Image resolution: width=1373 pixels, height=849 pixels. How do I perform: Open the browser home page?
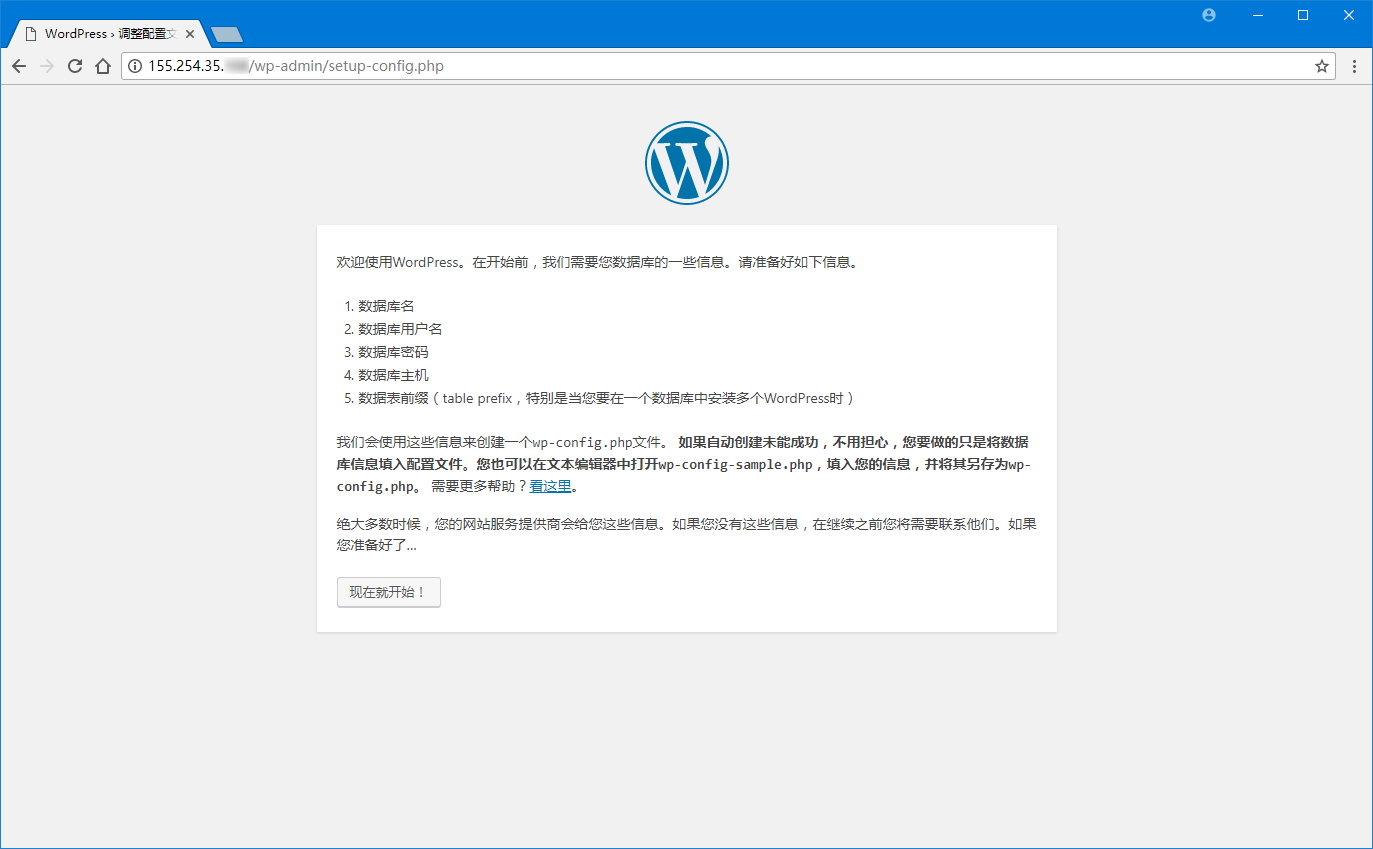102,67
